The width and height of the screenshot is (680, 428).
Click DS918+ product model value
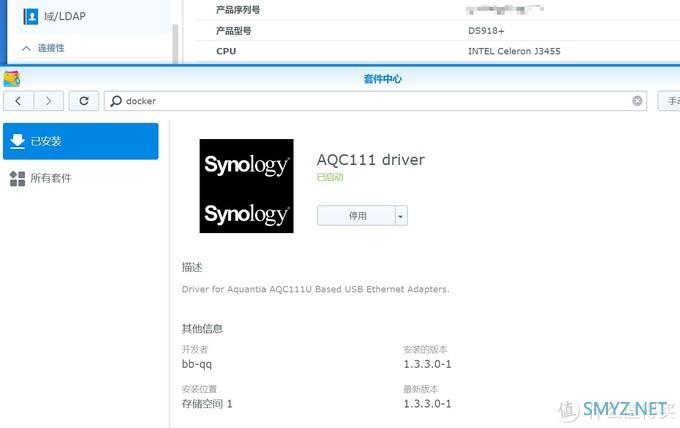click(x=486, y=31)
